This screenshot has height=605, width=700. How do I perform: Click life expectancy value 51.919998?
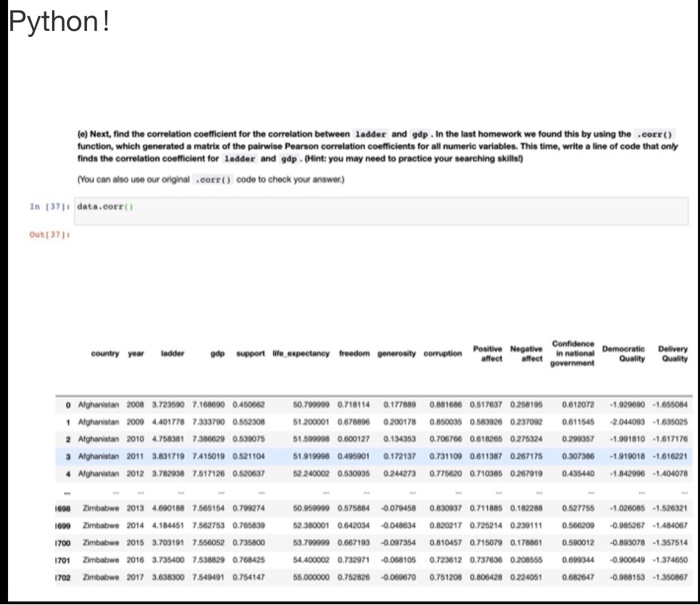tap(311, 456)
